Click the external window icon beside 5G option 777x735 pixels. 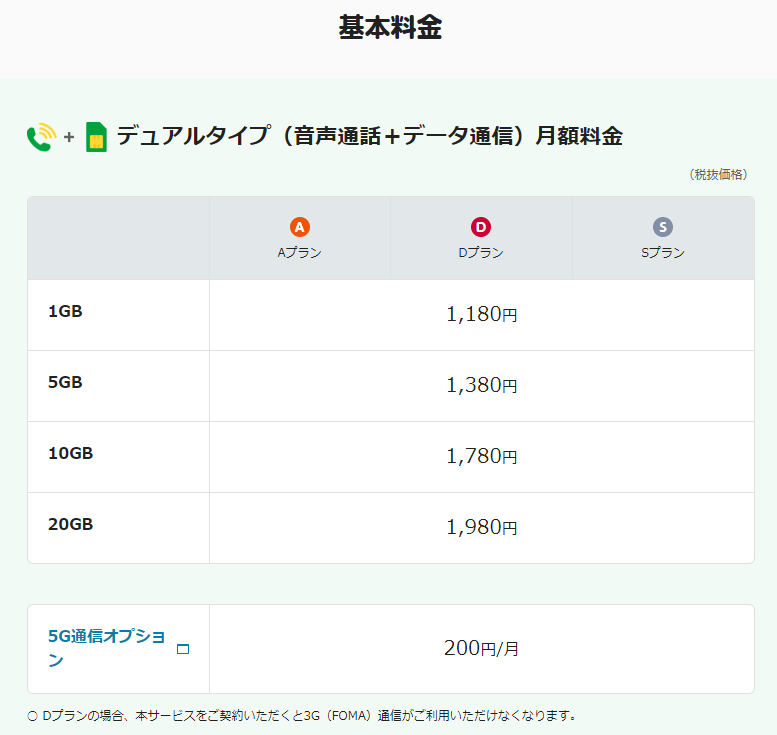[x=183, y=649]
